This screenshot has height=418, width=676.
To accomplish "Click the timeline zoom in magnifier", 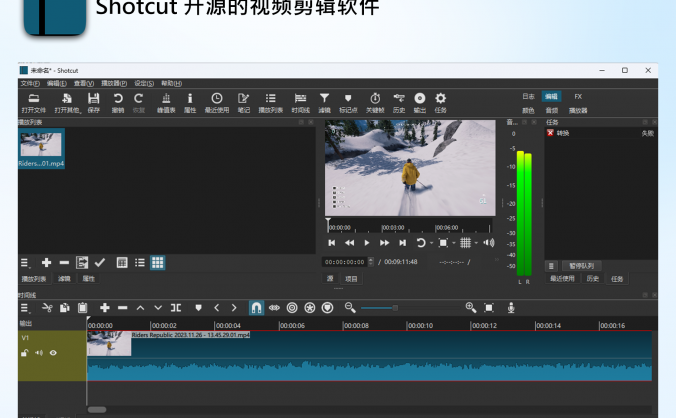I will click(x=471, y=308).
